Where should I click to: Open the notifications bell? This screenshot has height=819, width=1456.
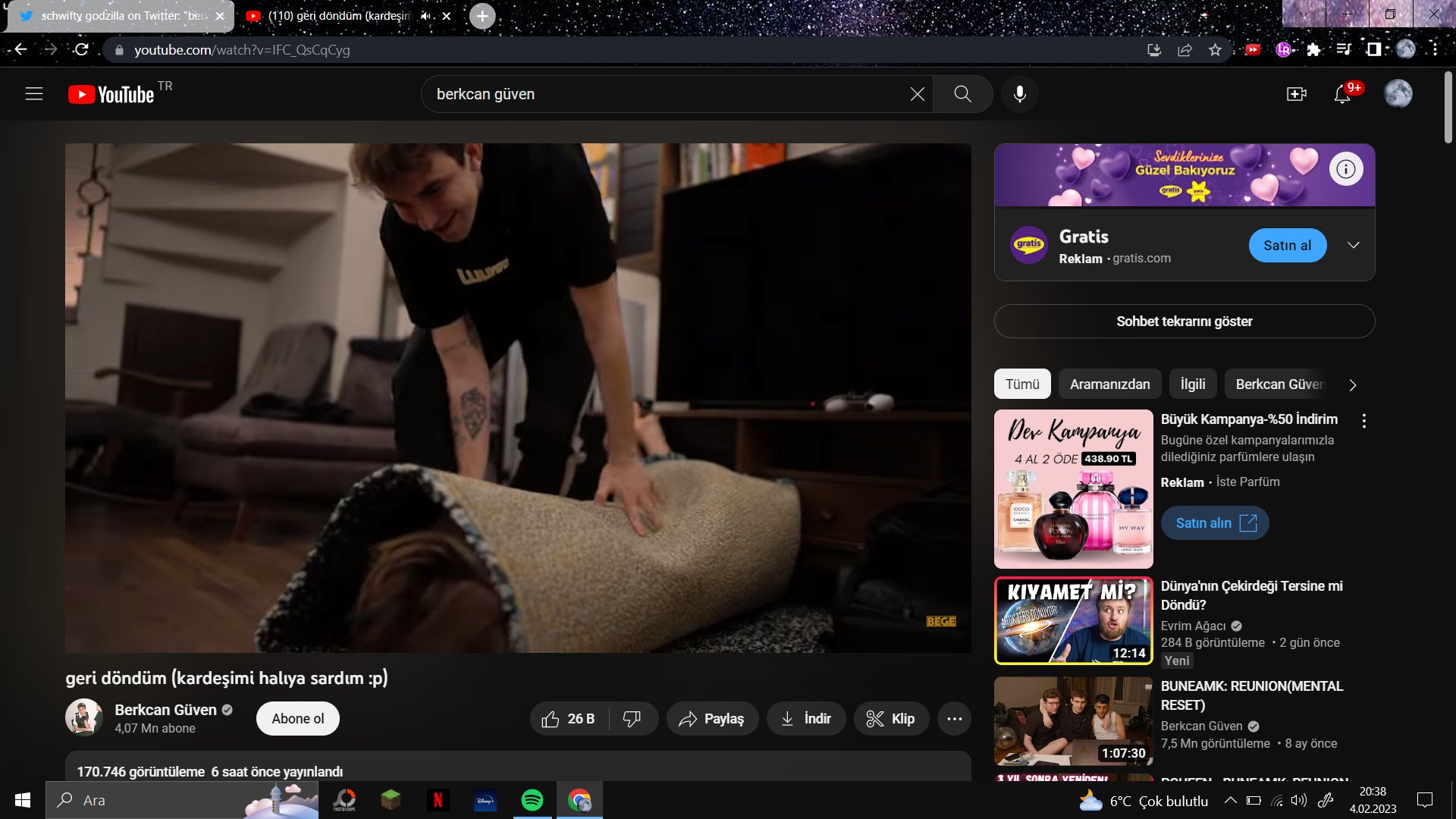(1342, 94)
